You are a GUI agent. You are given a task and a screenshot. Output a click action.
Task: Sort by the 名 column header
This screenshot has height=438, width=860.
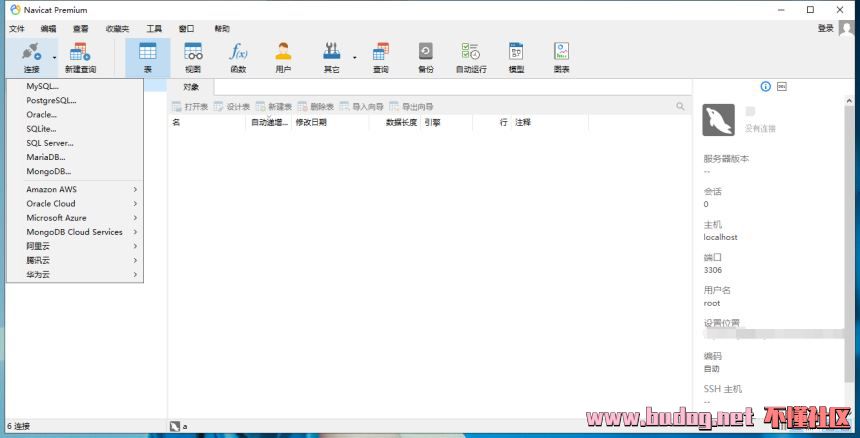207,123
